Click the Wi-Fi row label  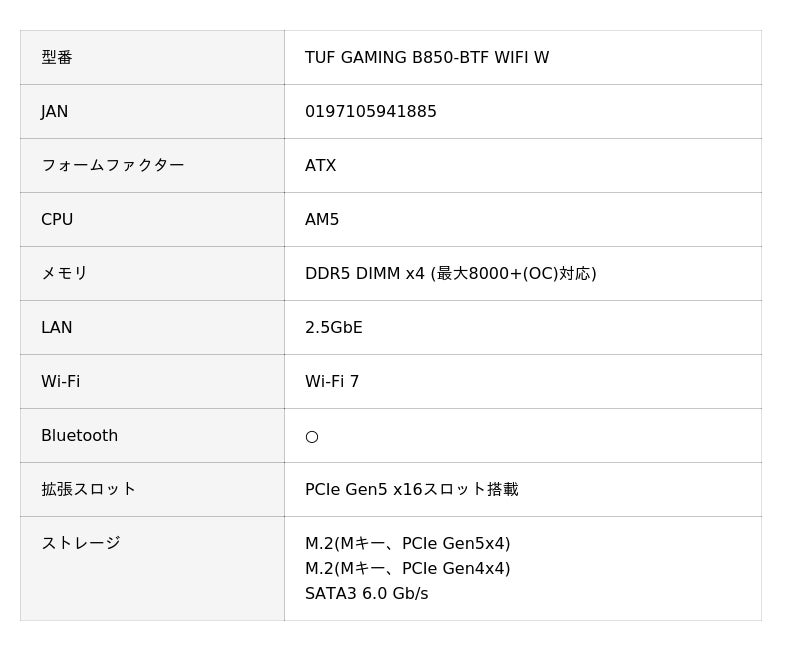point(61,382)
